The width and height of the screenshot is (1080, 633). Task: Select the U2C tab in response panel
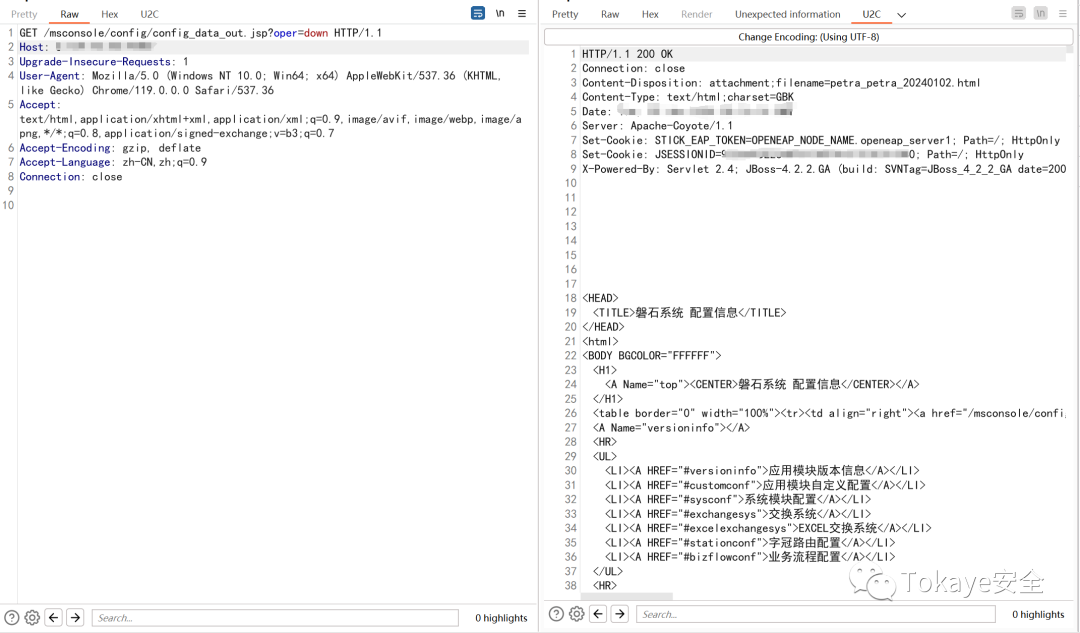(871, 14)
